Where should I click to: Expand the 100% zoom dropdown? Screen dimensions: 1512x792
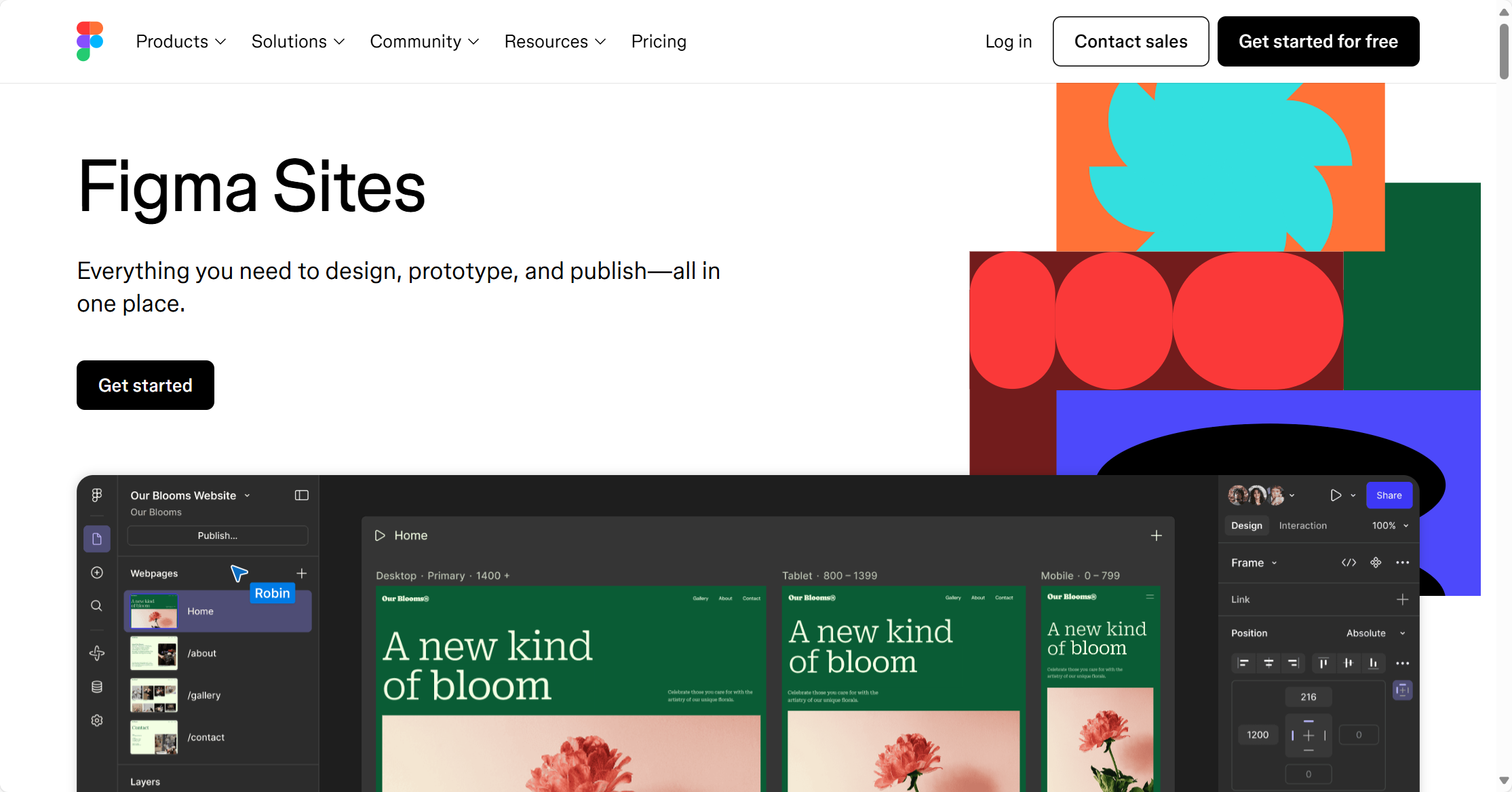coord(1390,525)
